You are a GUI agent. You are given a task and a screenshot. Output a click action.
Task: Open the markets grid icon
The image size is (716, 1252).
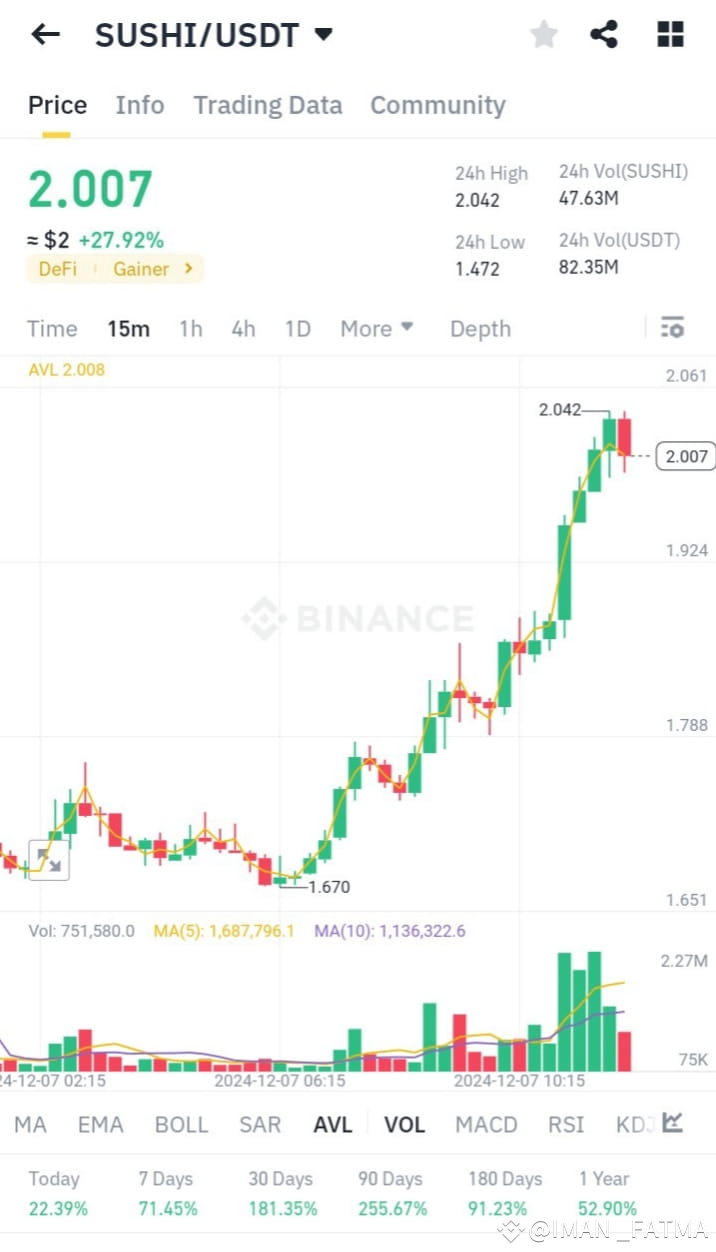coord(668,34)
